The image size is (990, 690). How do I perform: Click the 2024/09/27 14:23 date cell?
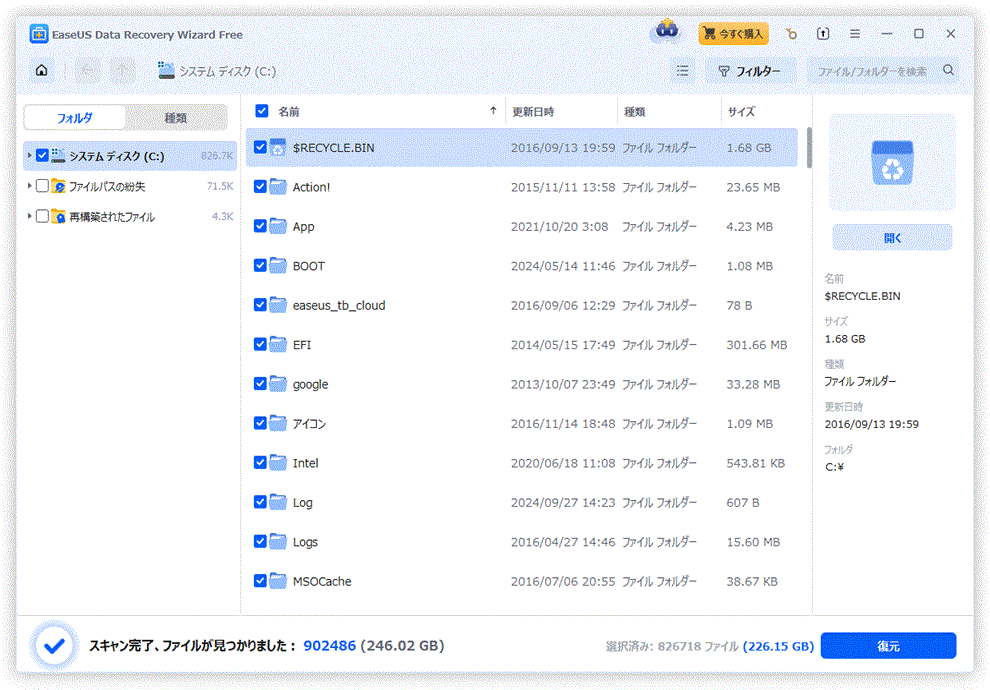[563, 503]
